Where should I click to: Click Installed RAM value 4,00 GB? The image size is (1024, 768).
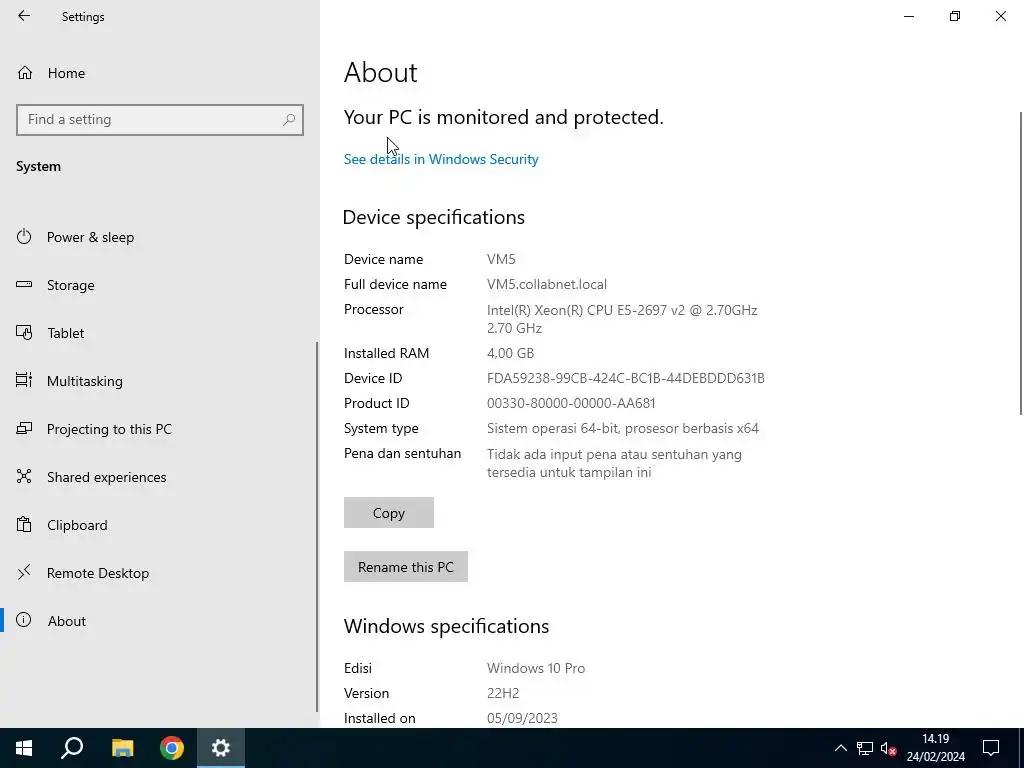(511, 353)
